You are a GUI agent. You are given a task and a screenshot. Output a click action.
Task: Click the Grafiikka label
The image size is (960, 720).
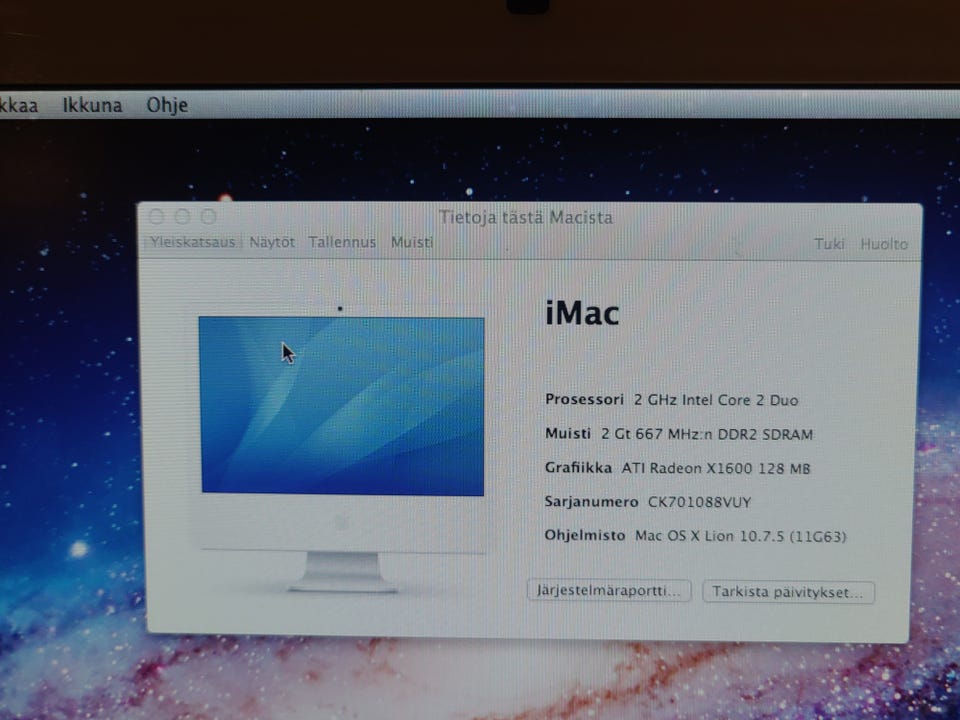click(578, 468)
